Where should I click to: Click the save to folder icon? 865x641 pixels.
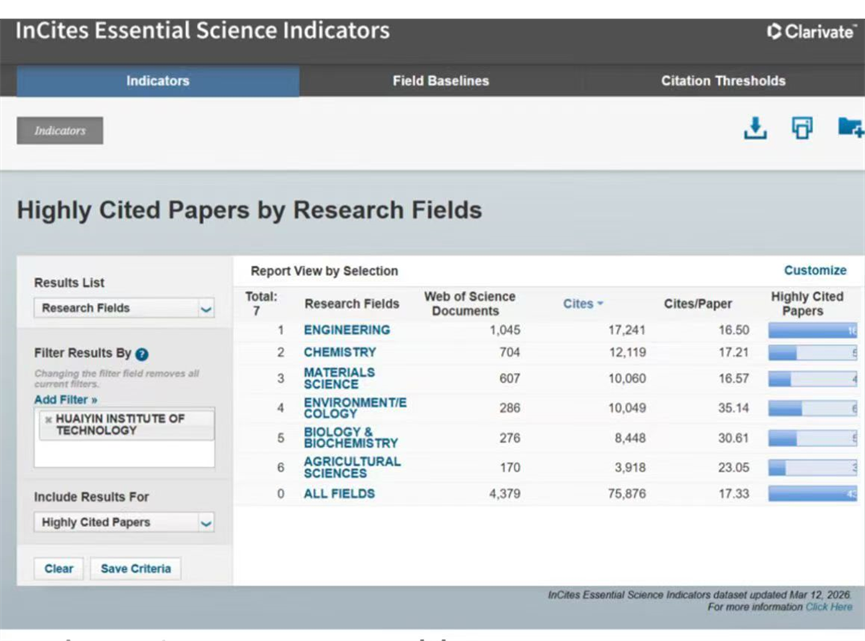pos(849,128)
